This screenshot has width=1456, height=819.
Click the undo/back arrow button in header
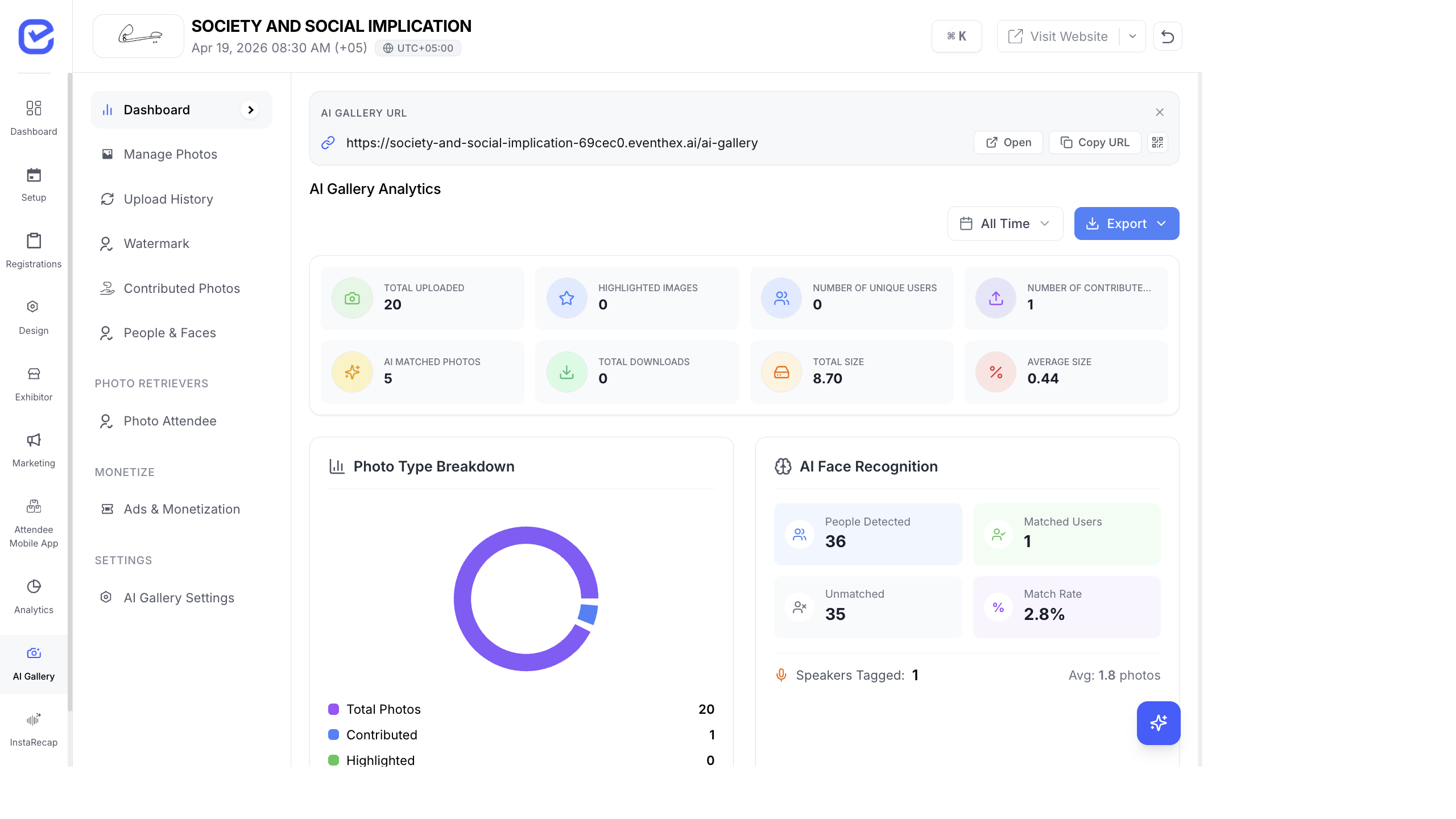(1168, 36)
